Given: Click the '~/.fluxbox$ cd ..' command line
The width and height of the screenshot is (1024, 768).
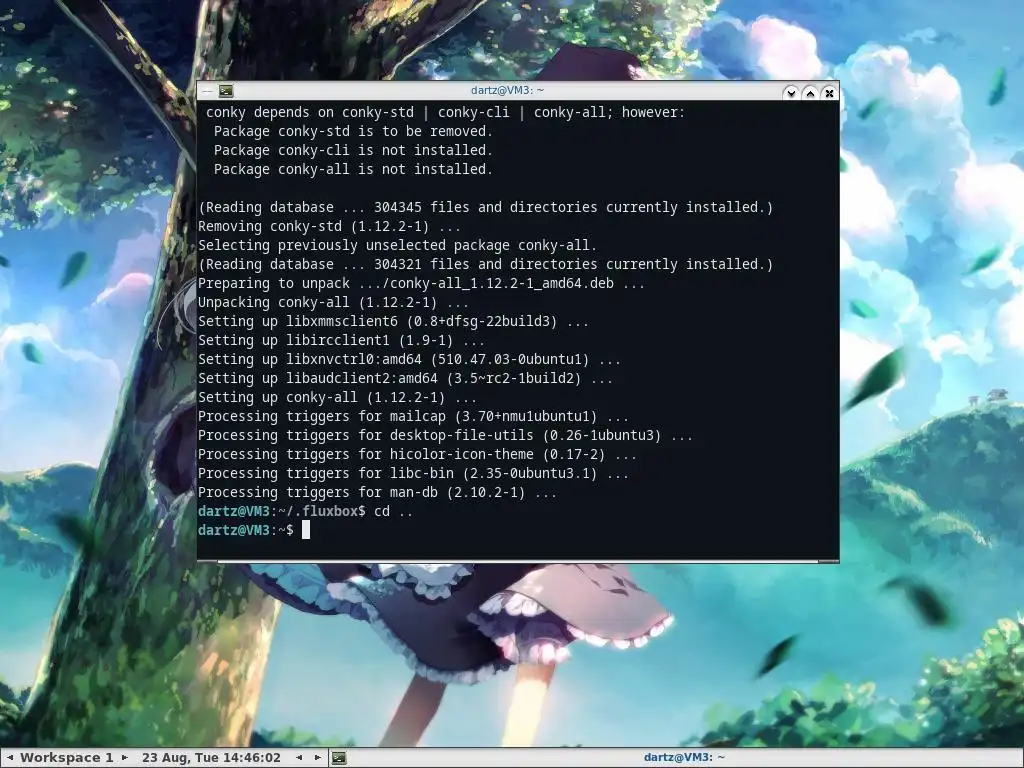Looking at the screenshot, I should tap(305, 511).
